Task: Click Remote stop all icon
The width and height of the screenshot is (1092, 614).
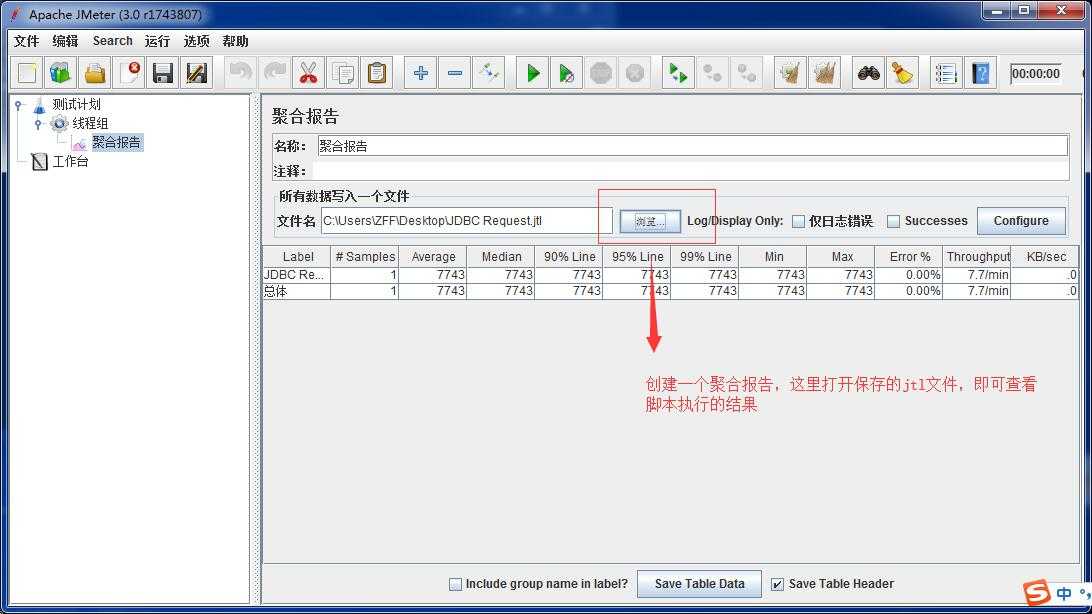Action: (712, 72)
